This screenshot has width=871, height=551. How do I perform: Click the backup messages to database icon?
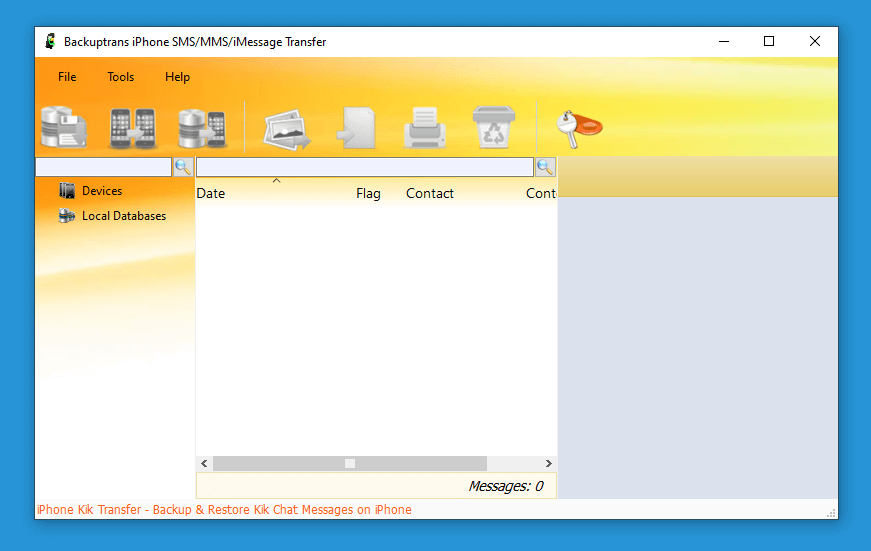click(64, 127)
